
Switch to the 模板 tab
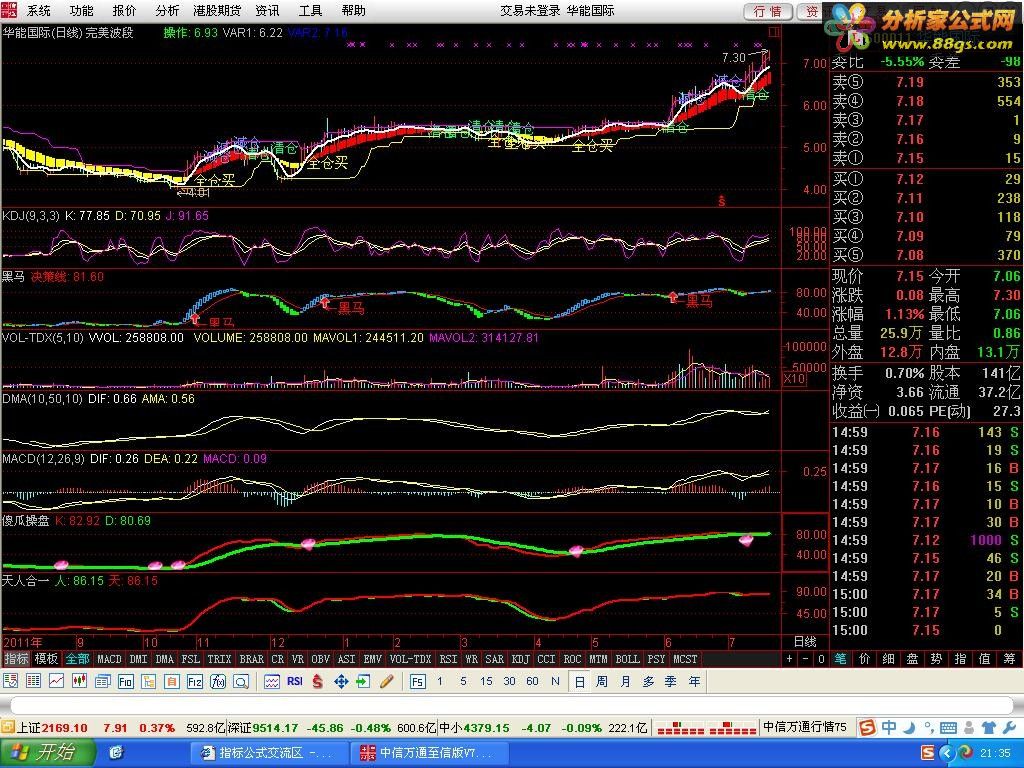click(46, 659)
